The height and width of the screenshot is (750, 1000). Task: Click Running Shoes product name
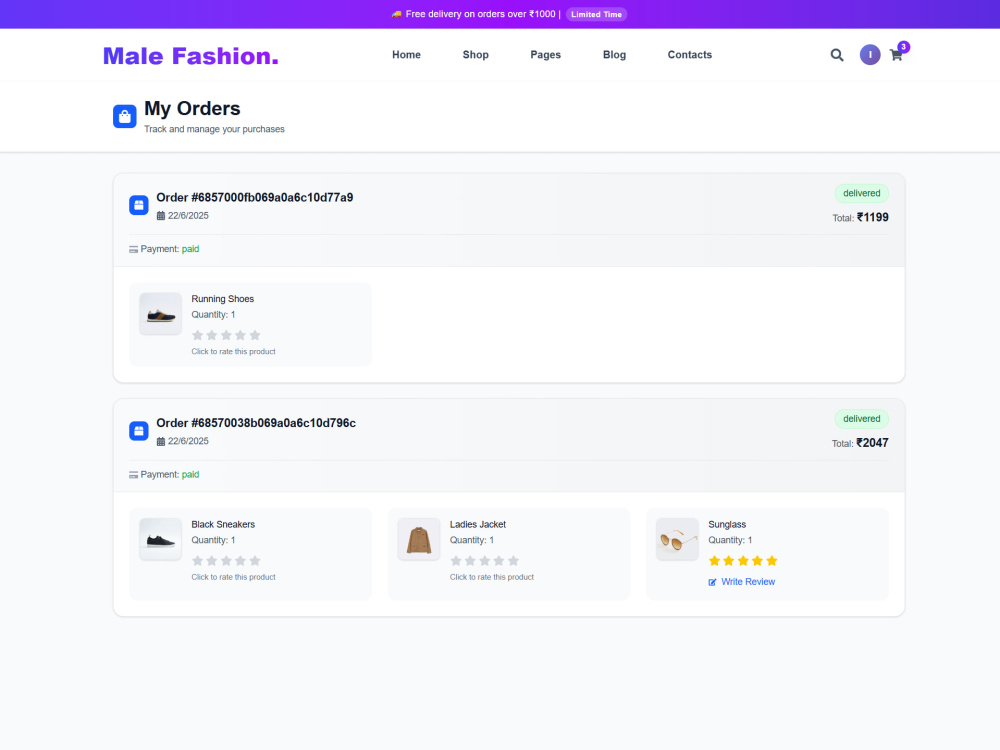(x=223, y=299)
